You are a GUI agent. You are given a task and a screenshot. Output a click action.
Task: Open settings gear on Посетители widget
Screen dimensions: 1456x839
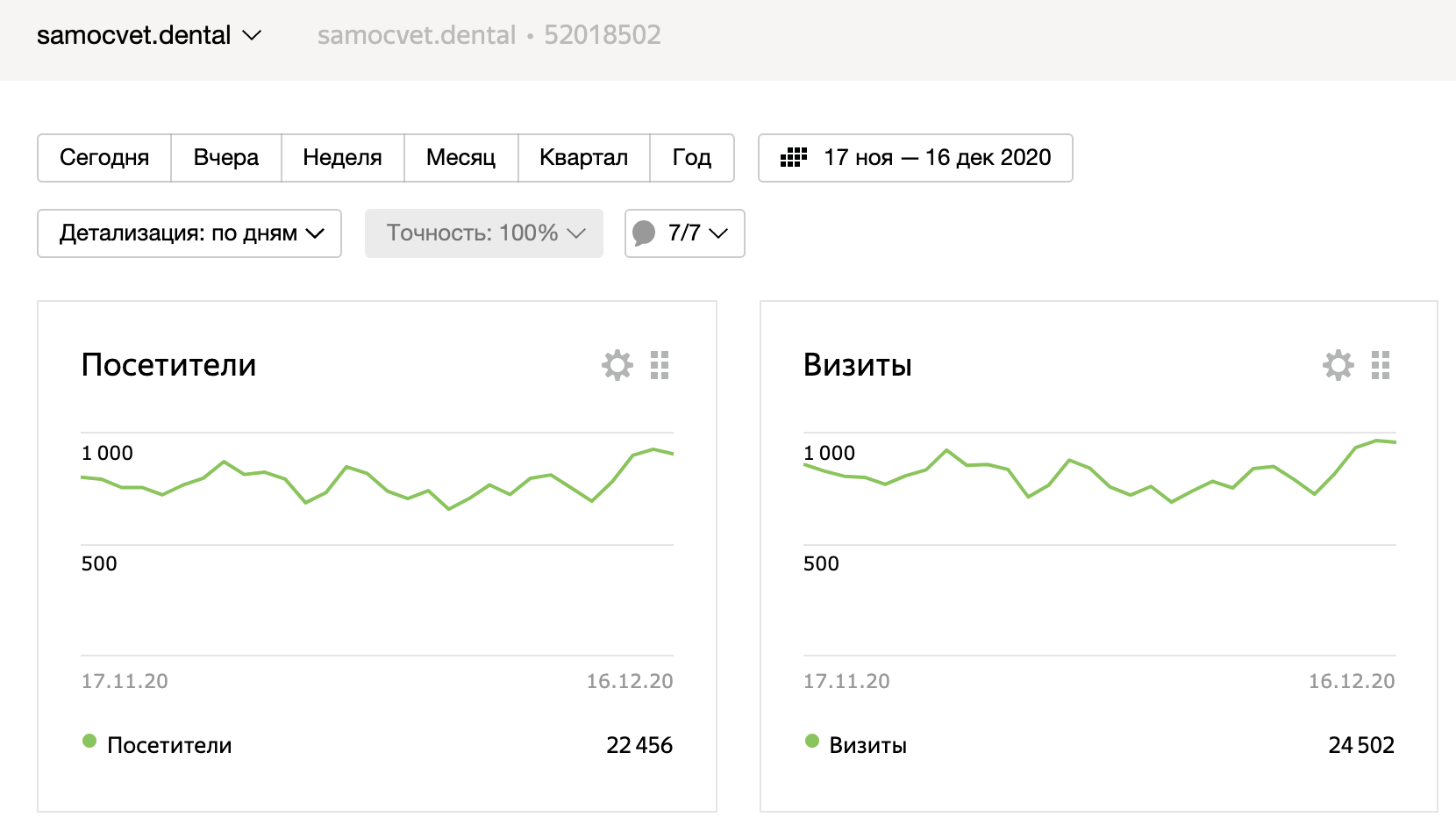pyautogui.click(x=617, y=365)
